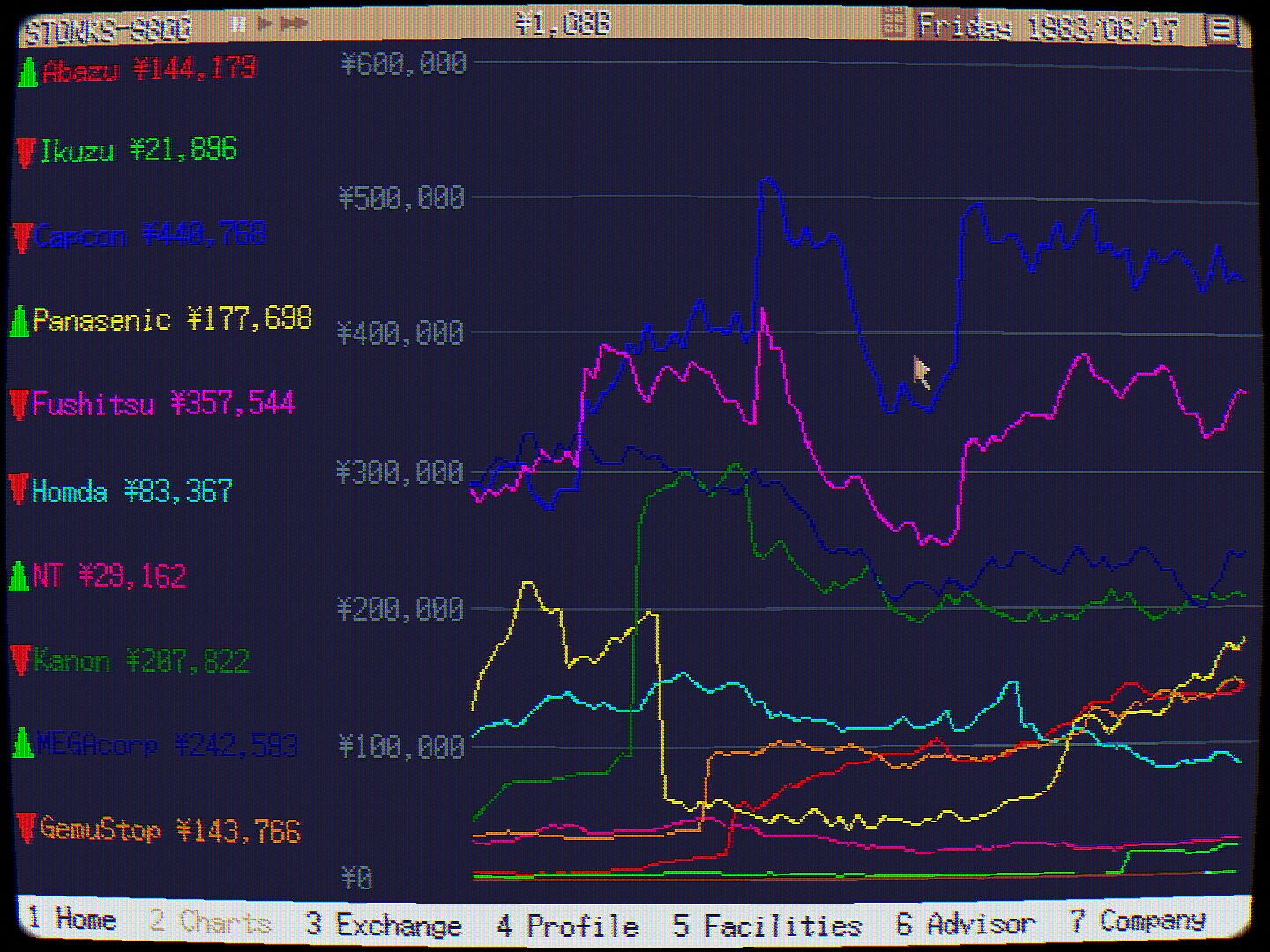Open the menu icon at top right
This screenshot has width=1270, height=952.
1221,29
